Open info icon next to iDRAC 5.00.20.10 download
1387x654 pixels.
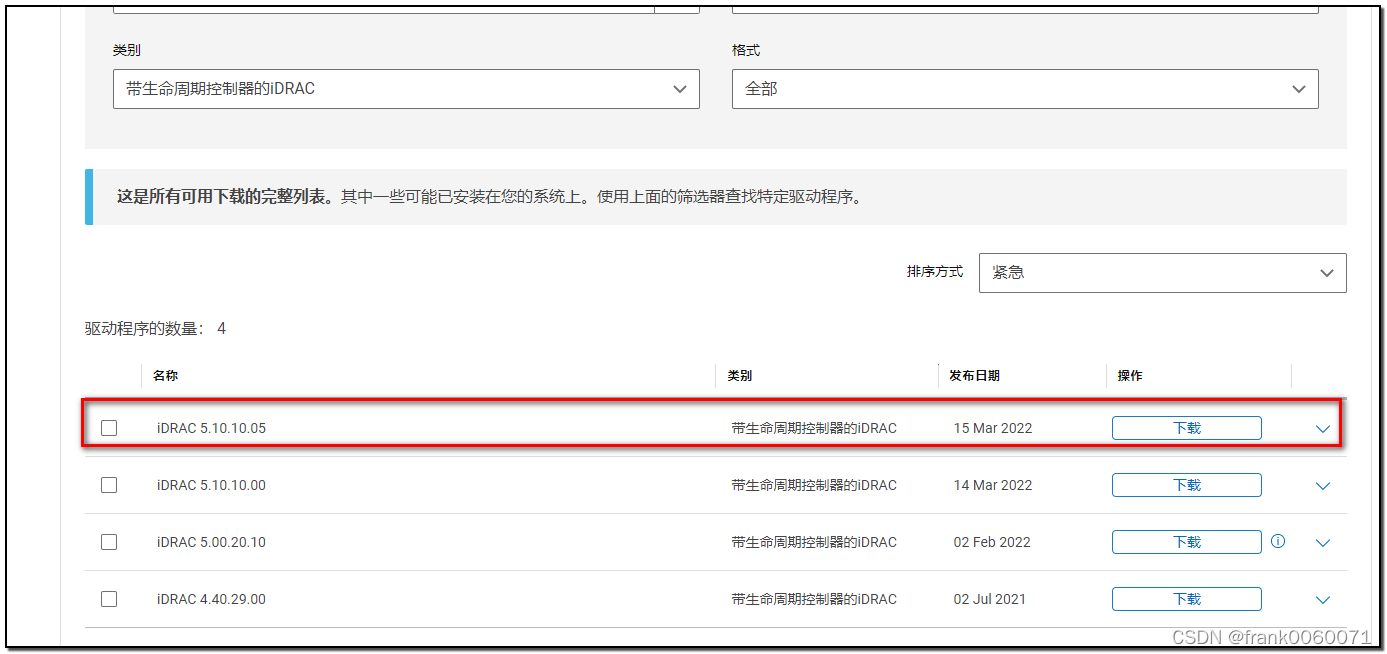[1278, 541]
